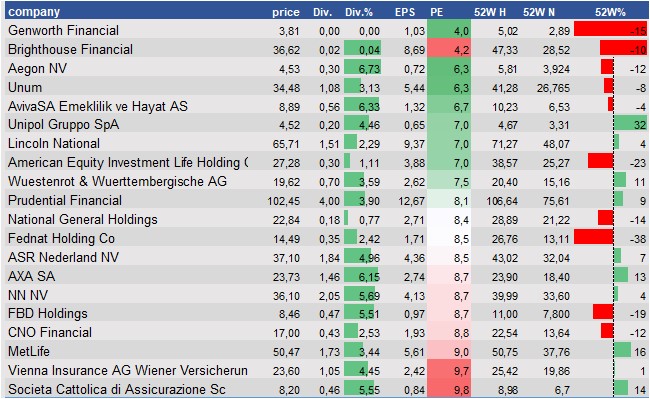The image size is (650, 399).
Task: Select Unipol Gruppo SpA green 52W% bar
Action: click(630, 124)
